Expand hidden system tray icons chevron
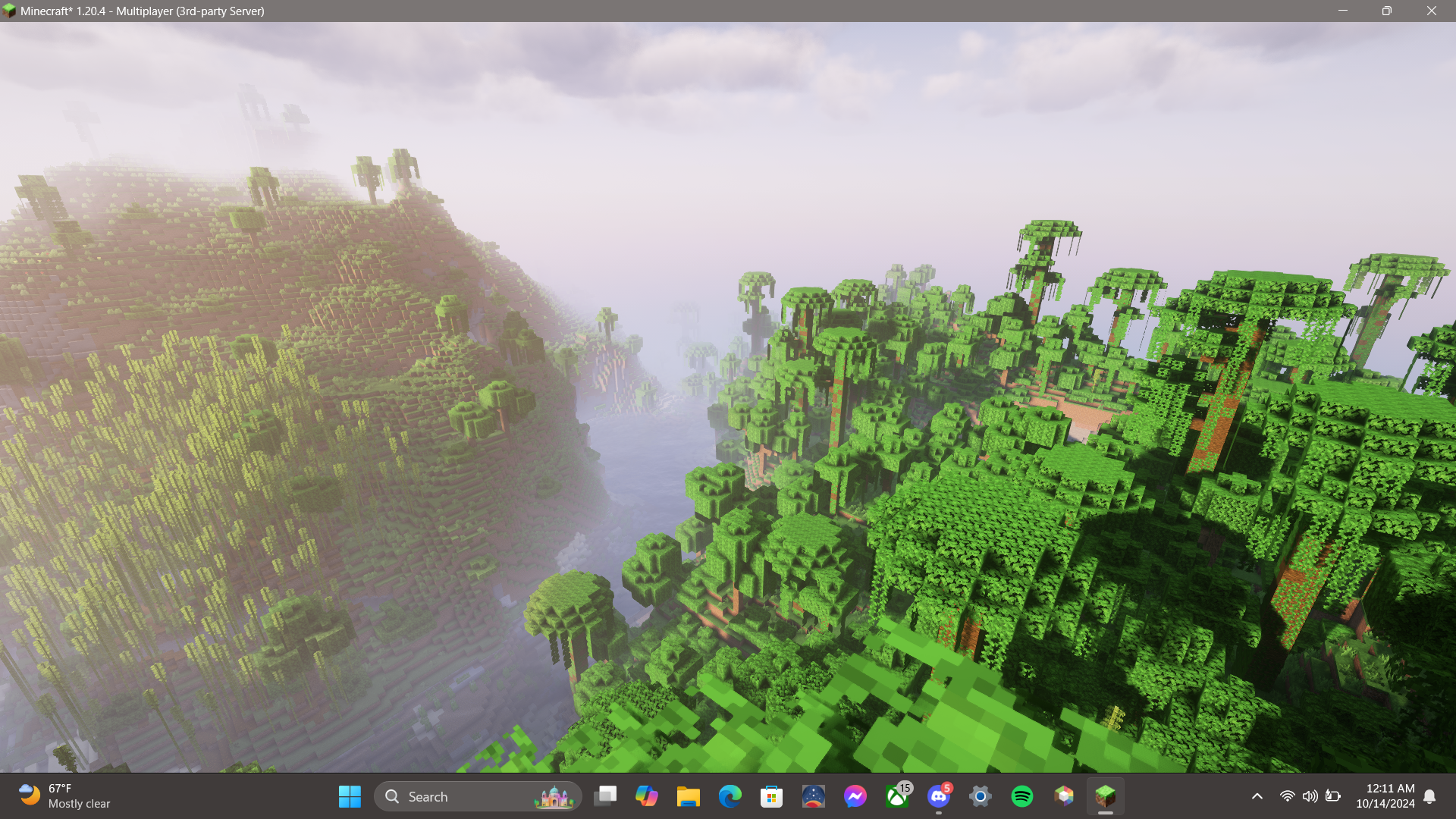The height and width of the screenshot is (819, 1456). point(1257,796)
